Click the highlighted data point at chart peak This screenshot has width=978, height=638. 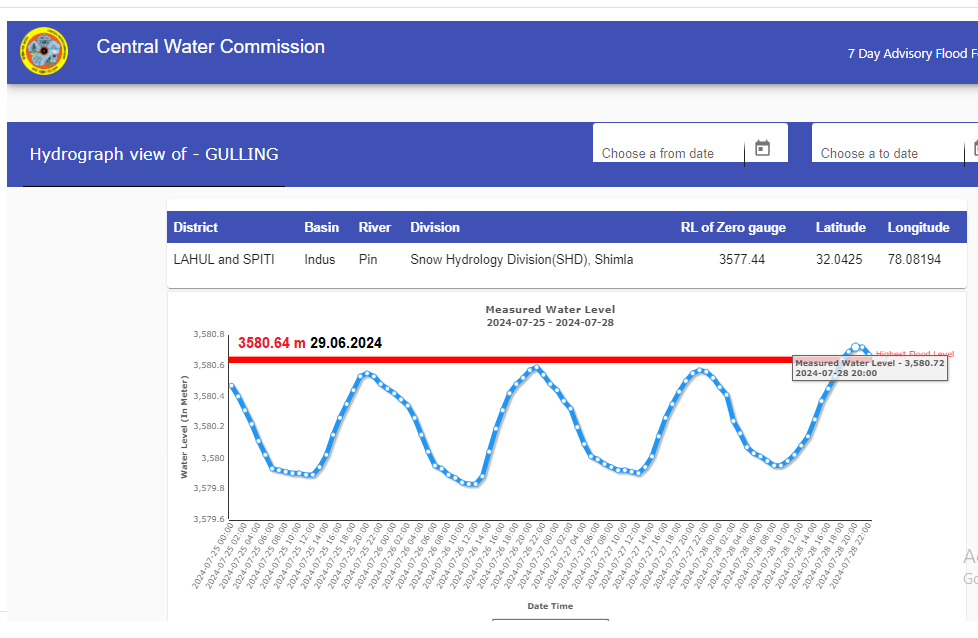point(857,348)
